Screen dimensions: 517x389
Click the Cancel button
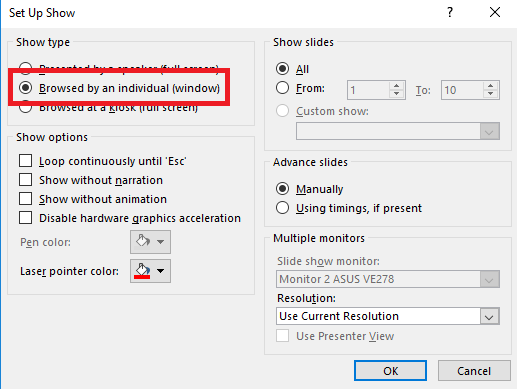pyautogui.click(x=474, y=370)
